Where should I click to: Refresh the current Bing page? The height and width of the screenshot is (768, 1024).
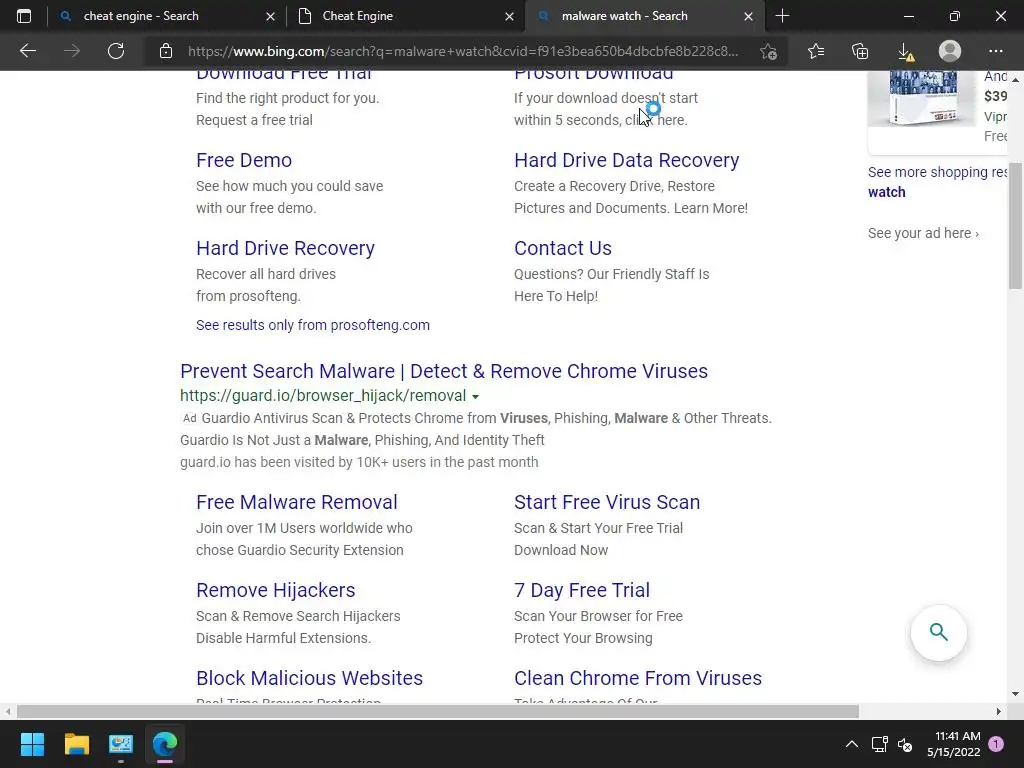(116, 51)
